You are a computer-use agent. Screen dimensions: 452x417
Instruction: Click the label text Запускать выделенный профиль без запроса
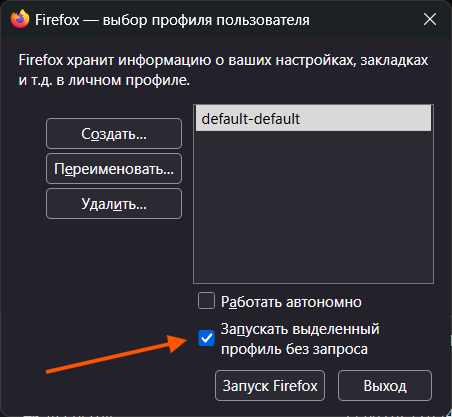click(x=300, y=339)
